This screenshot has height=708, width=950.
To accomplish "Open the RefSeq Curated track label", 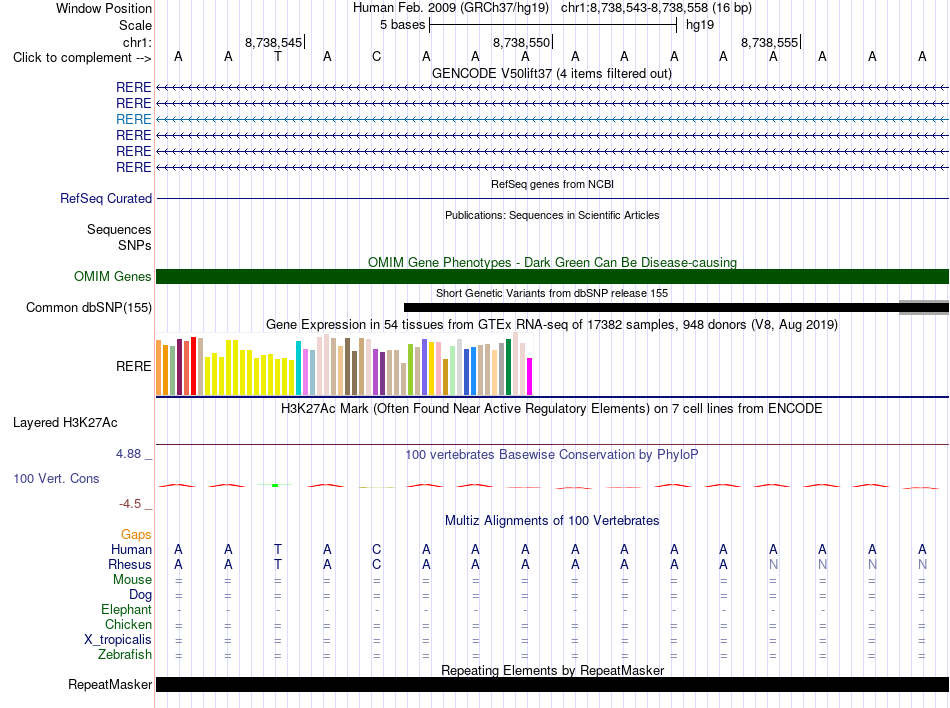I will click(x=106, y=199).
